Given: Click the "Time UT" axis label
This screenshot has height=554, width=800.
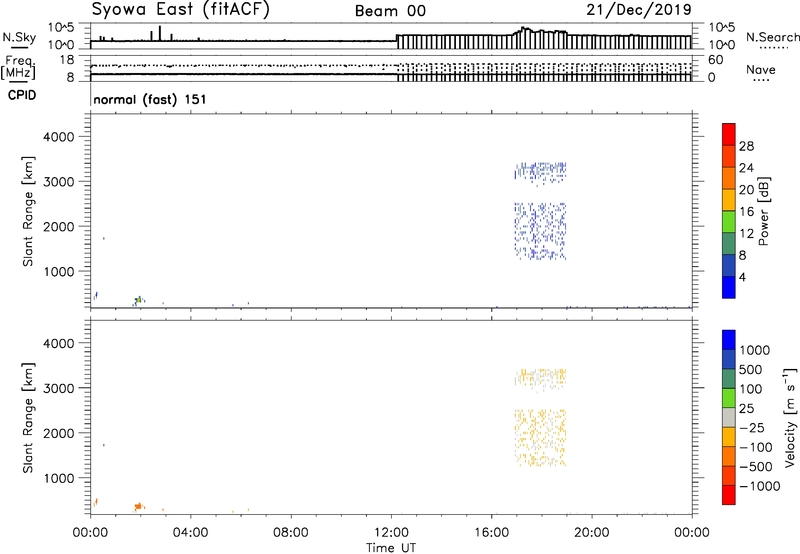Looking at the screenshot, I should click(x=391, y=548).
